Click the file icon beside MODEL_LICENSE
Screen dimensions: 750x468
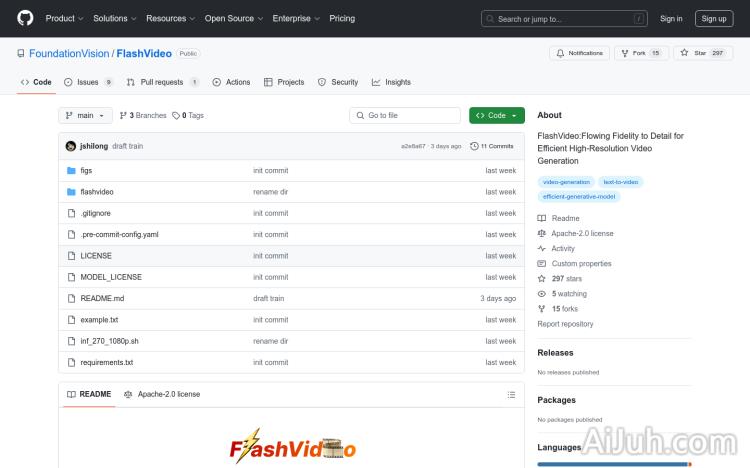click(71, 277)
